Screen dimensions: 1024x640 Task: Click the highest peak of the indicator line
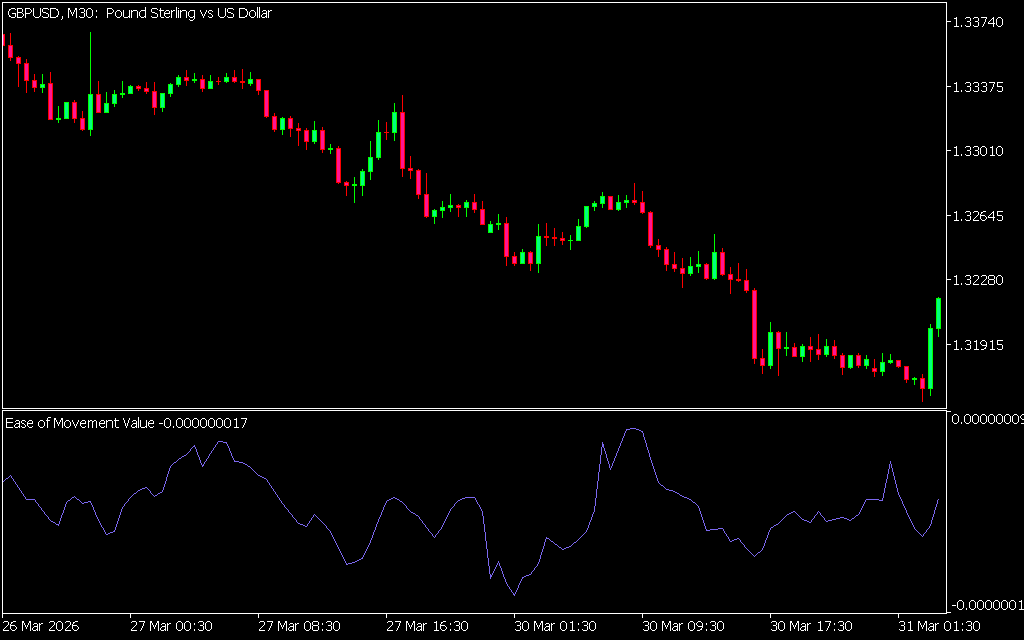(632, 429)
